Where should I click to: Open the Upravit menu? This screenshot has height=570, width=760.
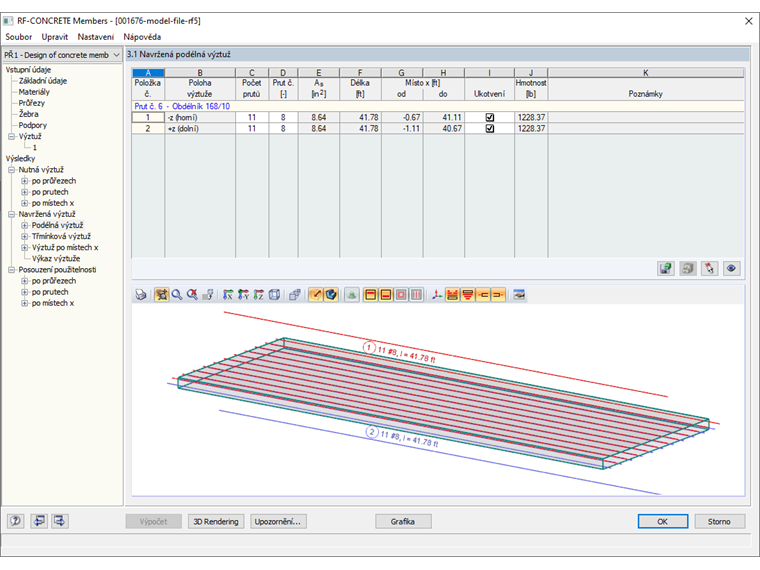tap(55, 37)
